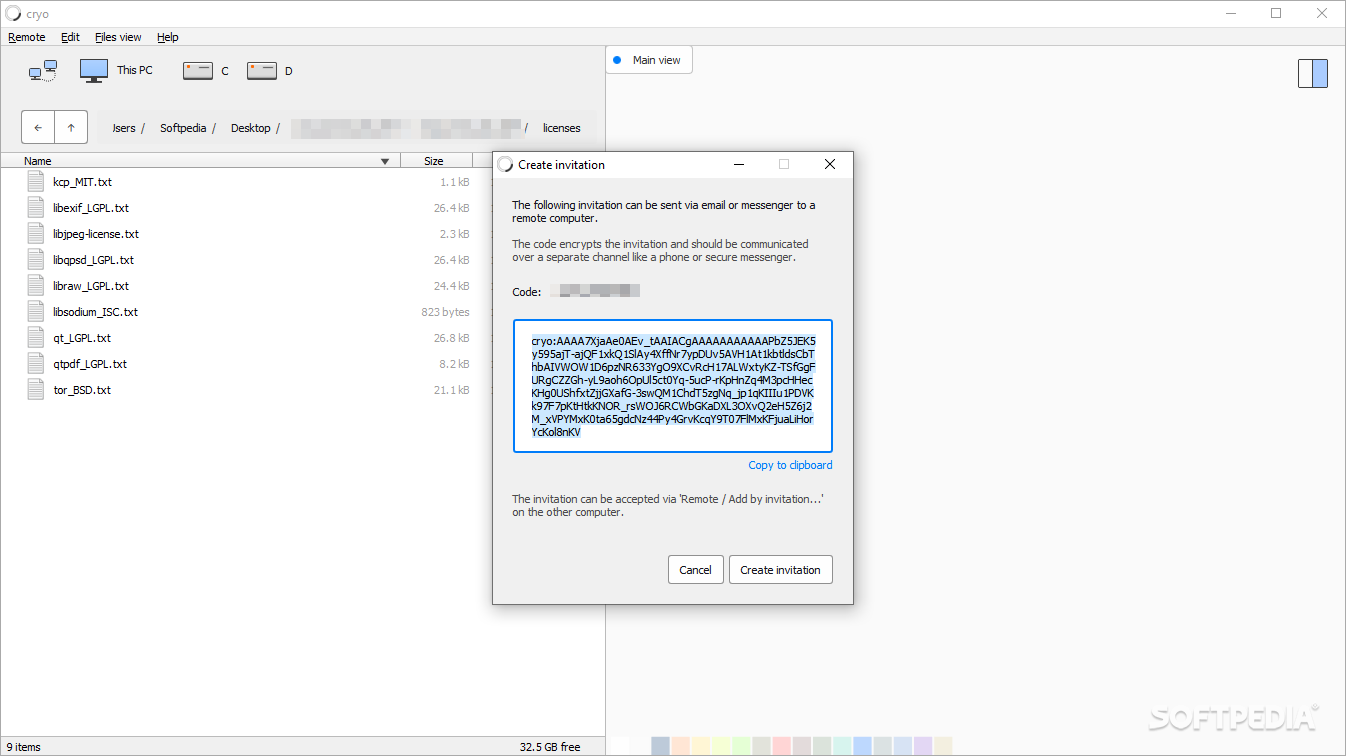Click the 823 bytes size value

pos(445,312)
